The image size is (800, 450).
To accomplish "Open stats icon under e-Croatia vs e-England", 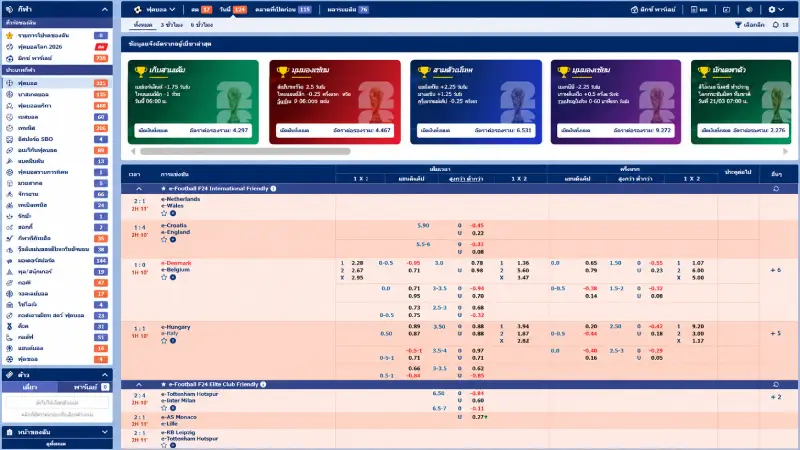I will point(173,240).
